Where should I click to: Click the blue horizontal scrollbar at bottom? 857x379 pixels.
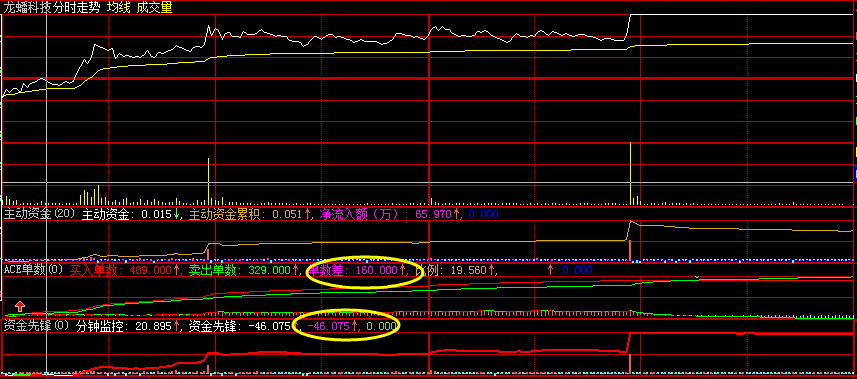[x=98, y=376]
